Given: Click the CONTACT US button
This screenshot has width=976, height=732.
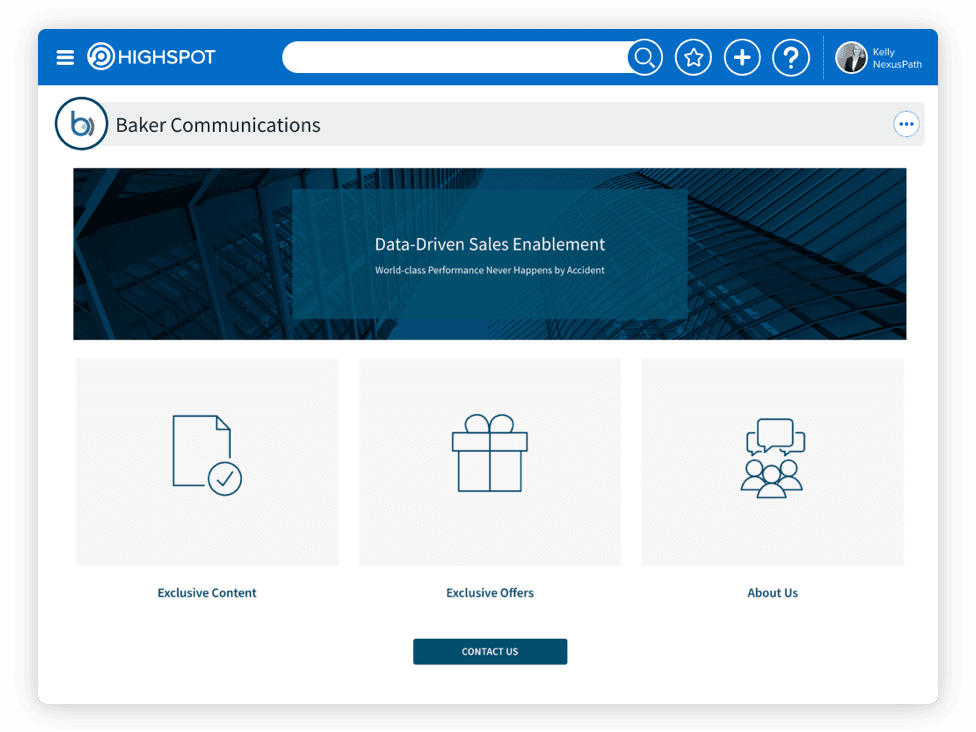Looking at the screenshot, I should click(x=490, y=651).
